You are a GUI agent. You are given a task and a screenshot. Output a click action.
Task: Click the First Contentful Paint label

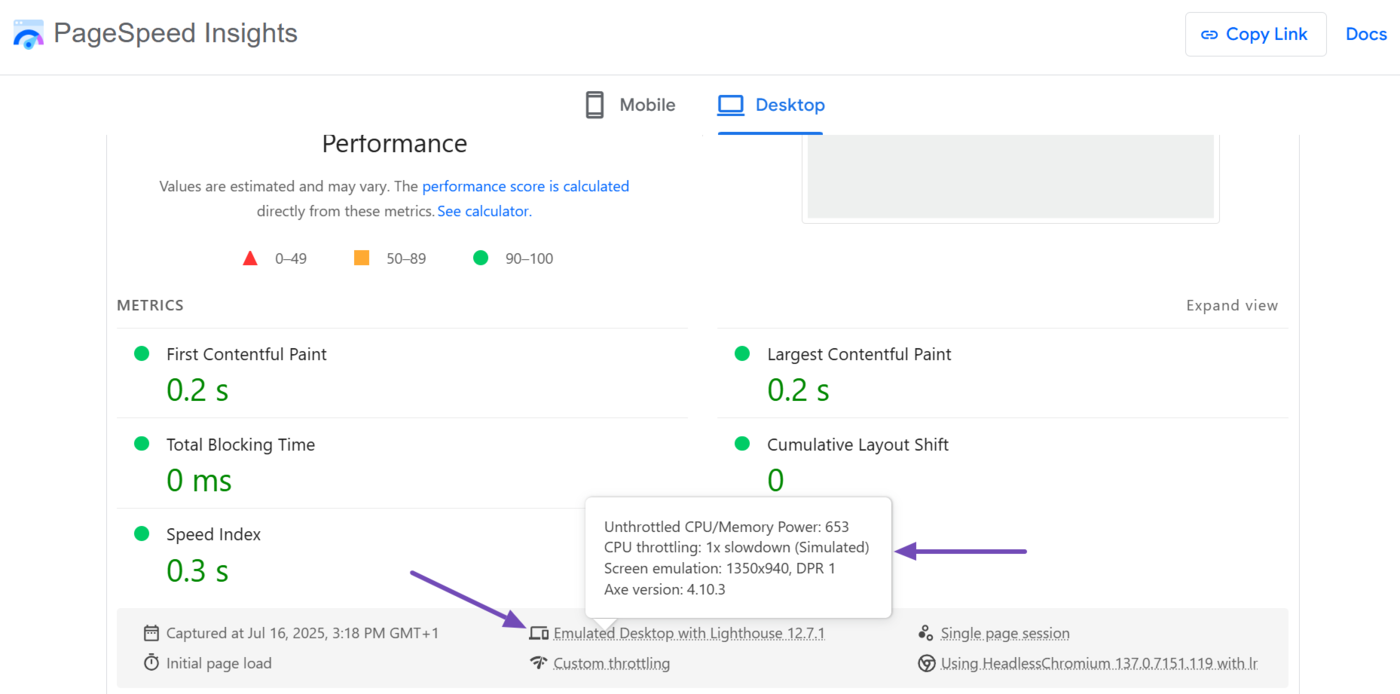click(x=247, y=354)
